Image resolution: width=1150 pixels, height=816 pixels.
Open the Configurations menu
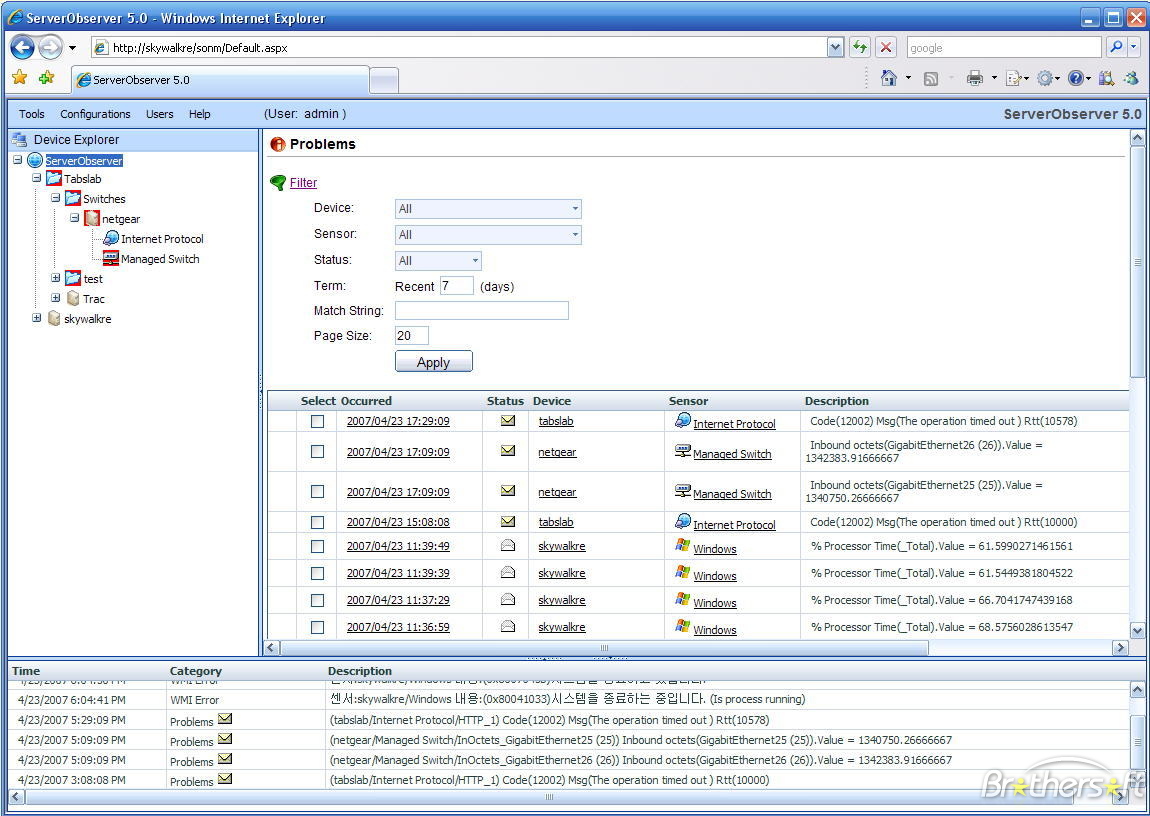[x=95, y=114]
